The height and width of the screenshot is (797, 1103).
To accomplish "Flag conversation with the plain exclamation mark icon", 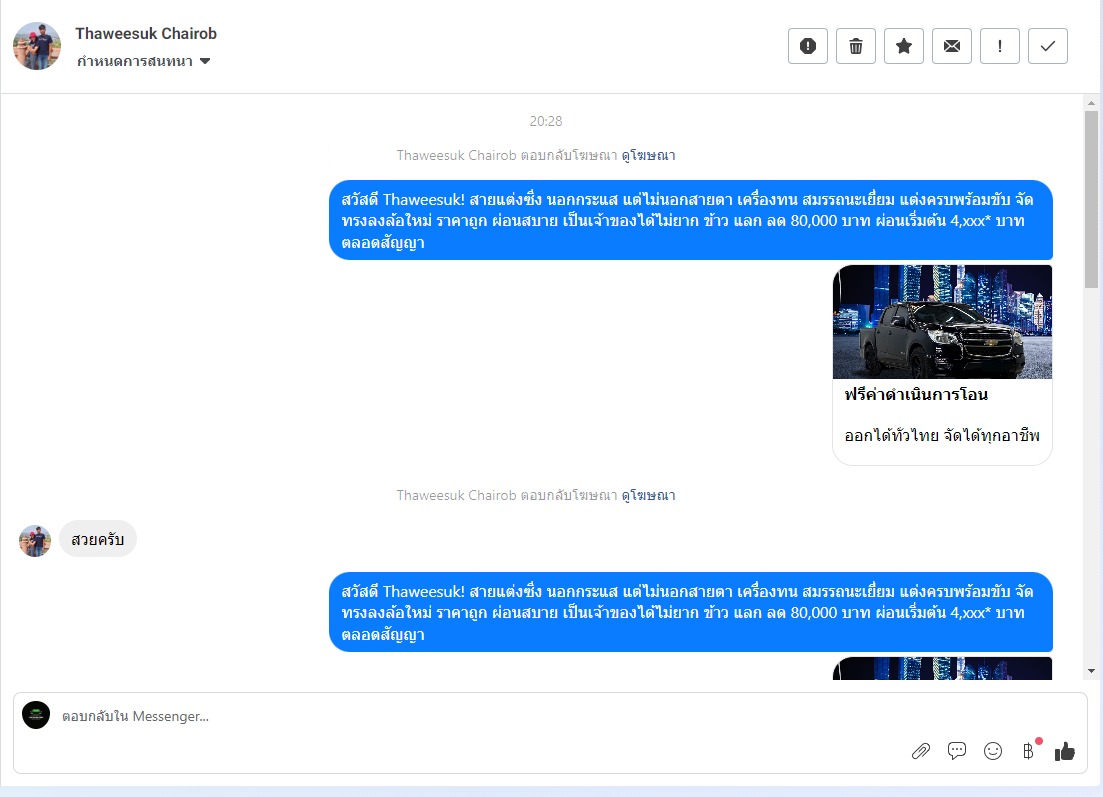I will (x=1000, y=46).
